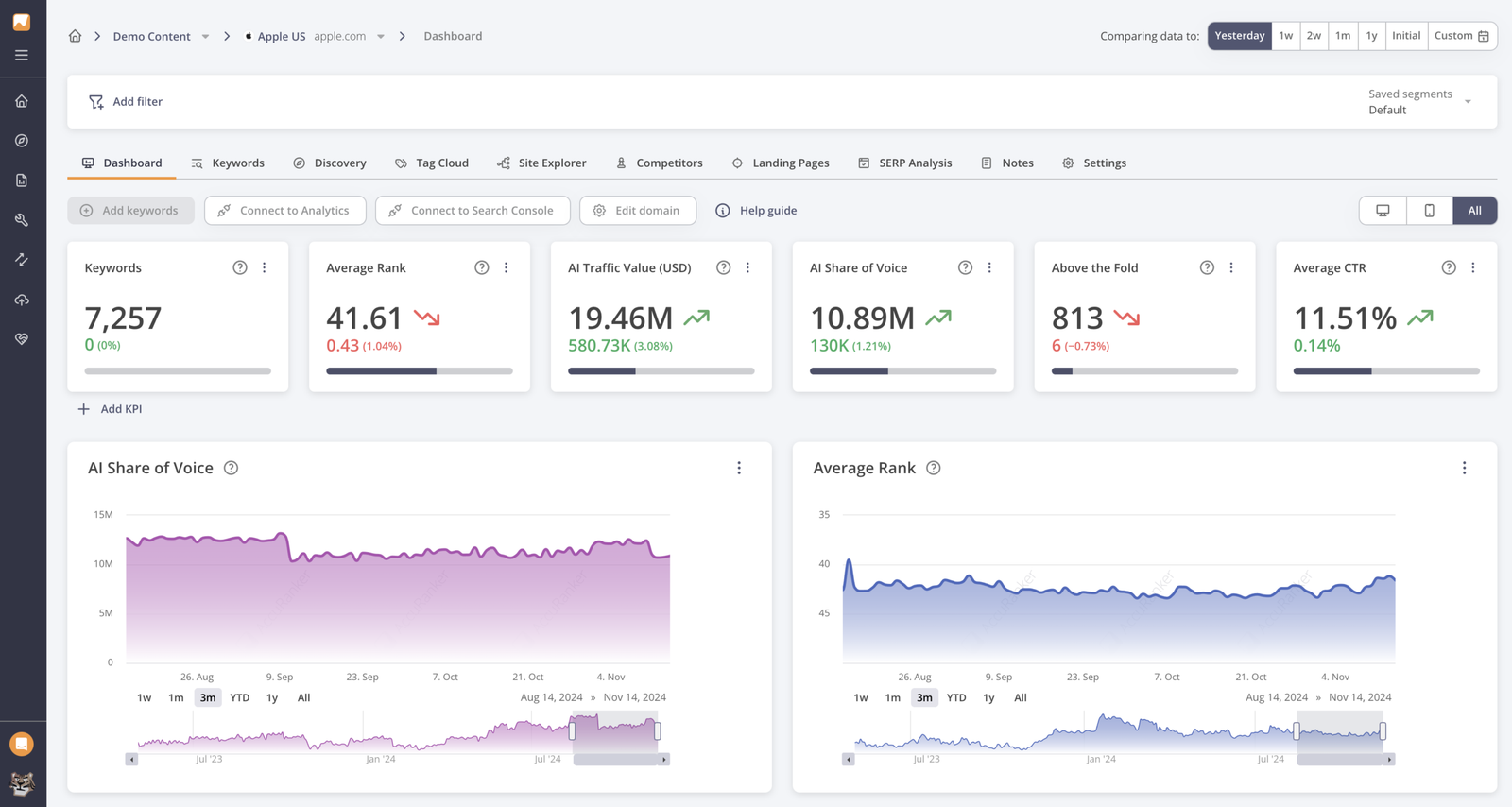1512x807 pixels.
Task: Open three-dot menu on Keywords card
Action: 265,268
